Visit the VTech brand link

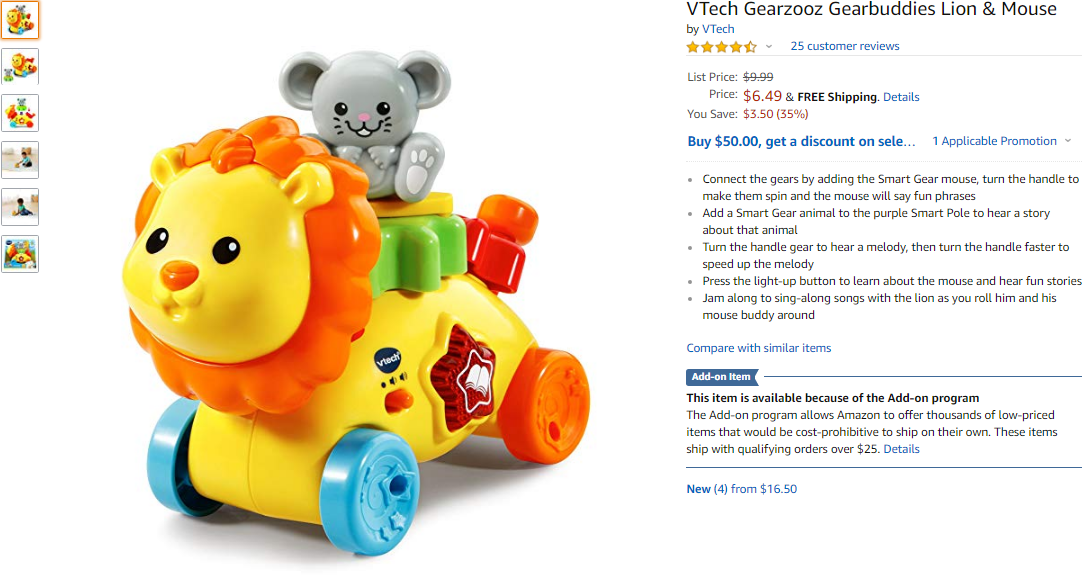(x=718, y=29)
